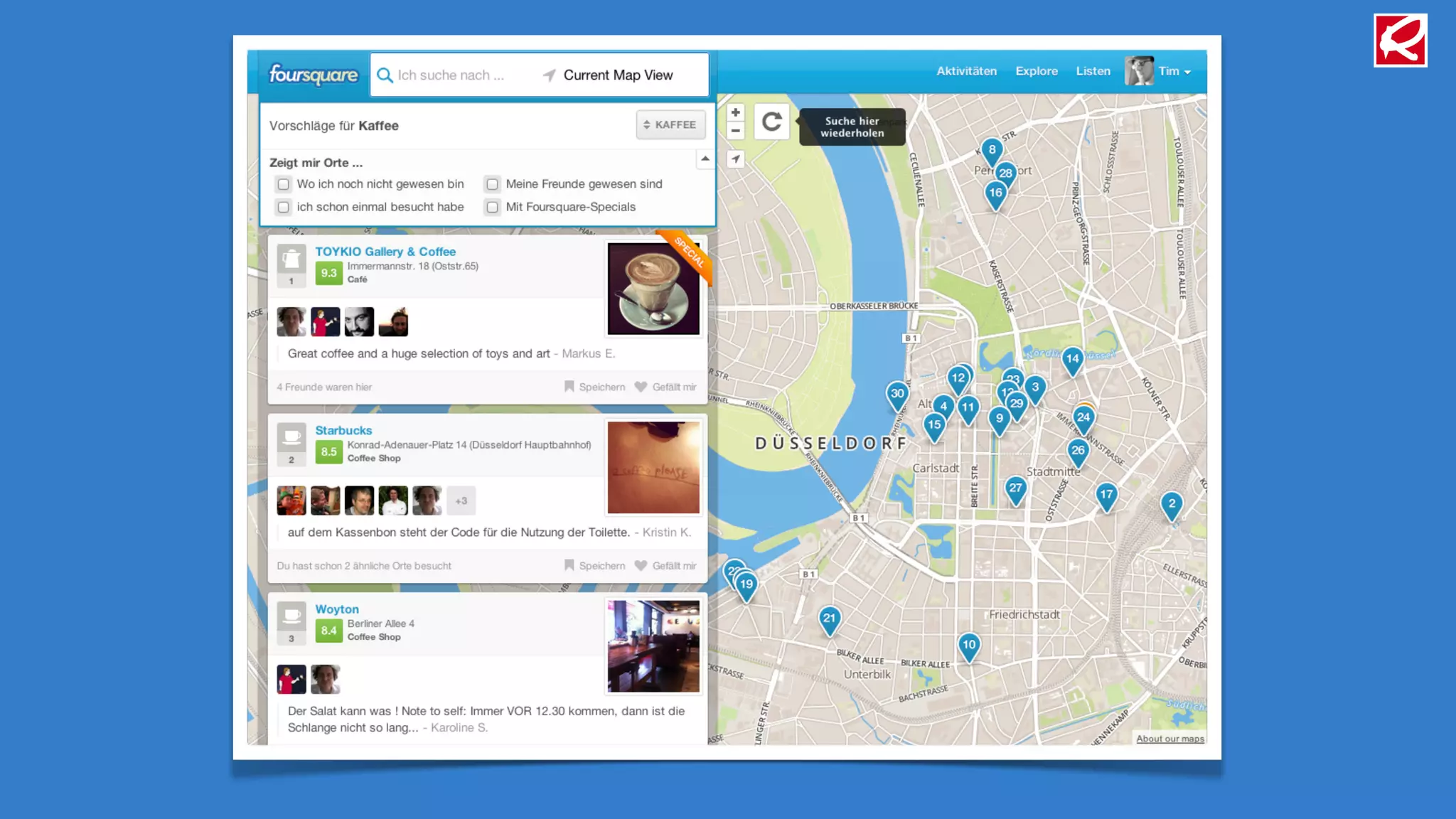Click the search magnifier icon
The image size is (1456, 819).
click(385, 75)
